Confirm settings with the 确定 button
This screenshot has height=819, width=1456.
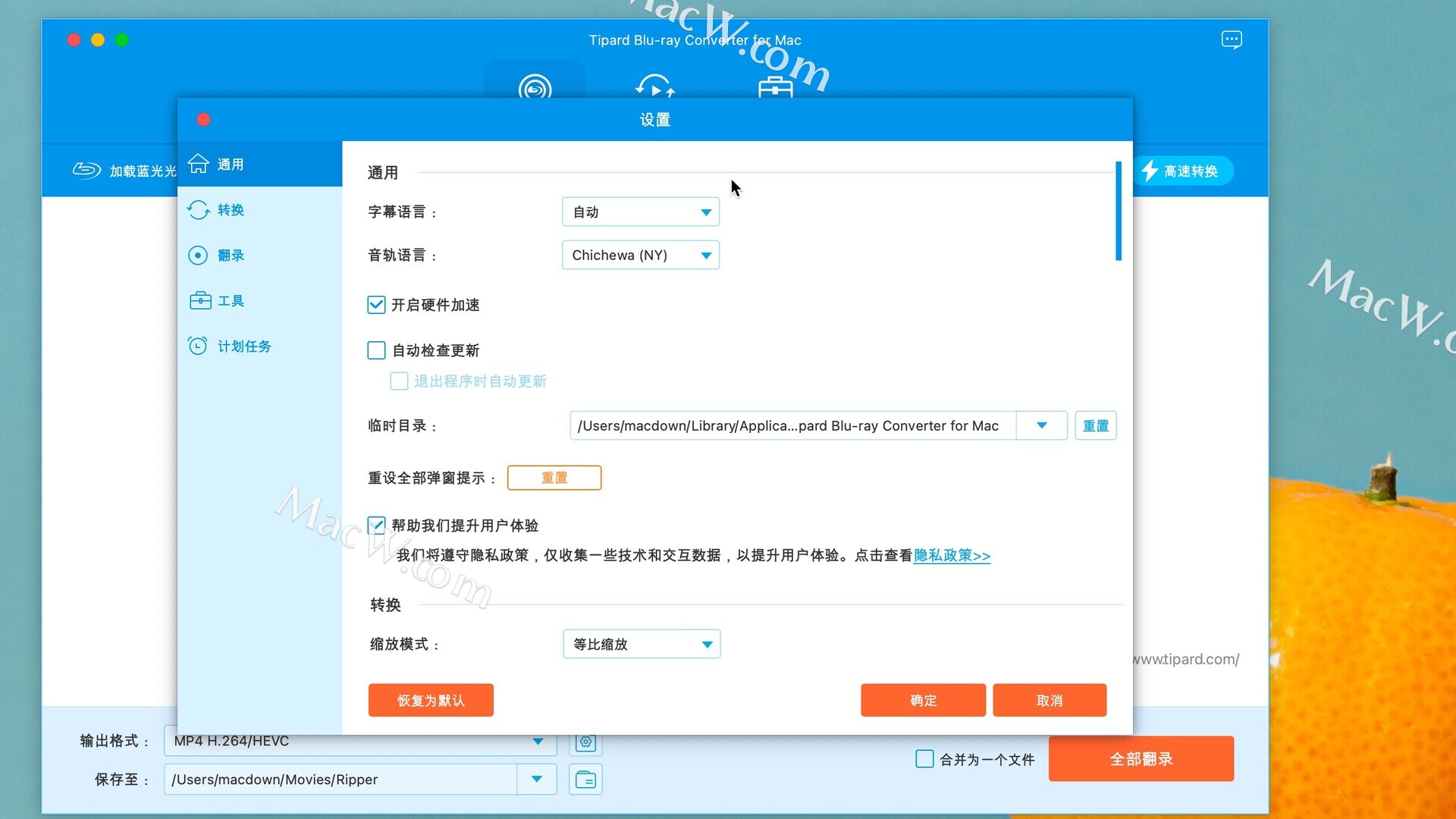[923, 700]
